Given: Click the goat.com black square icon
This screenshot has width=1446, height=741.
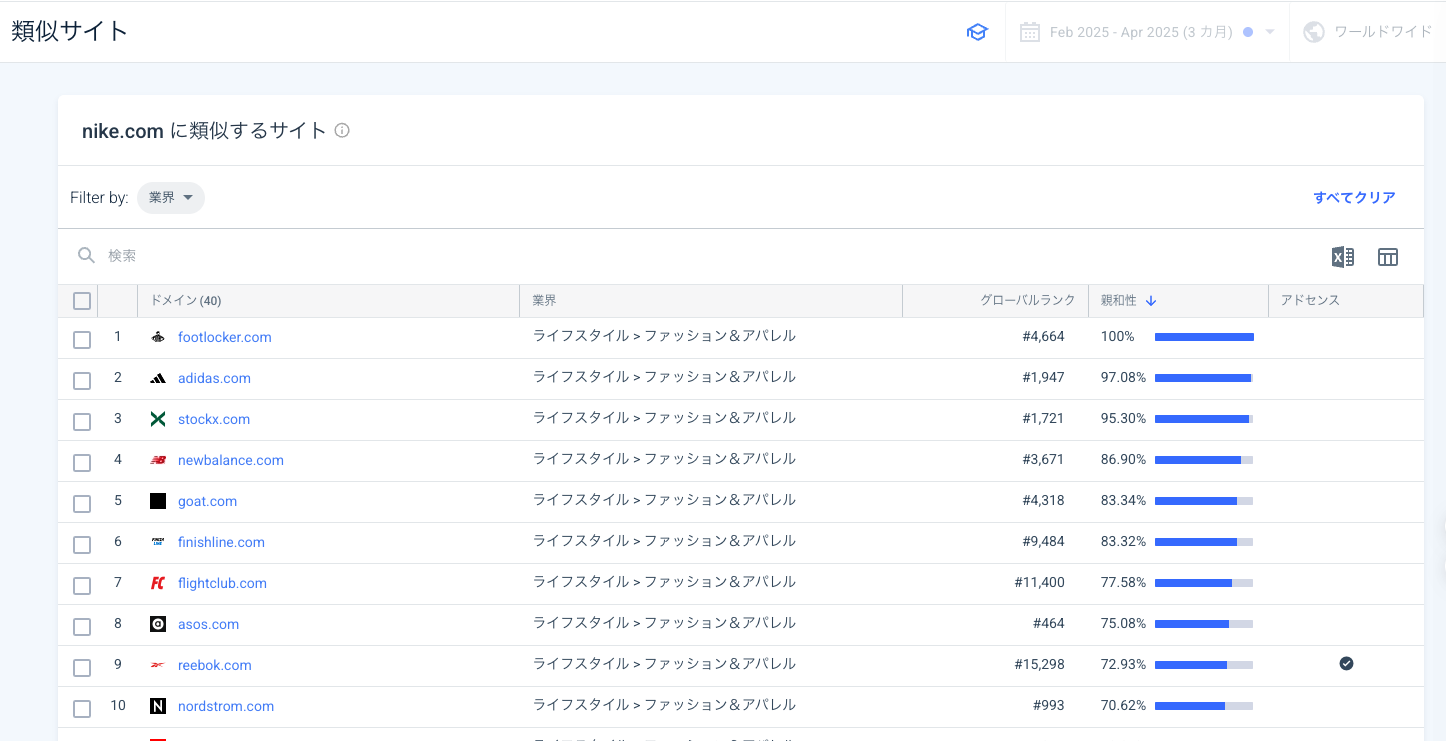Looking at the screenshot, I should (158, 501).
